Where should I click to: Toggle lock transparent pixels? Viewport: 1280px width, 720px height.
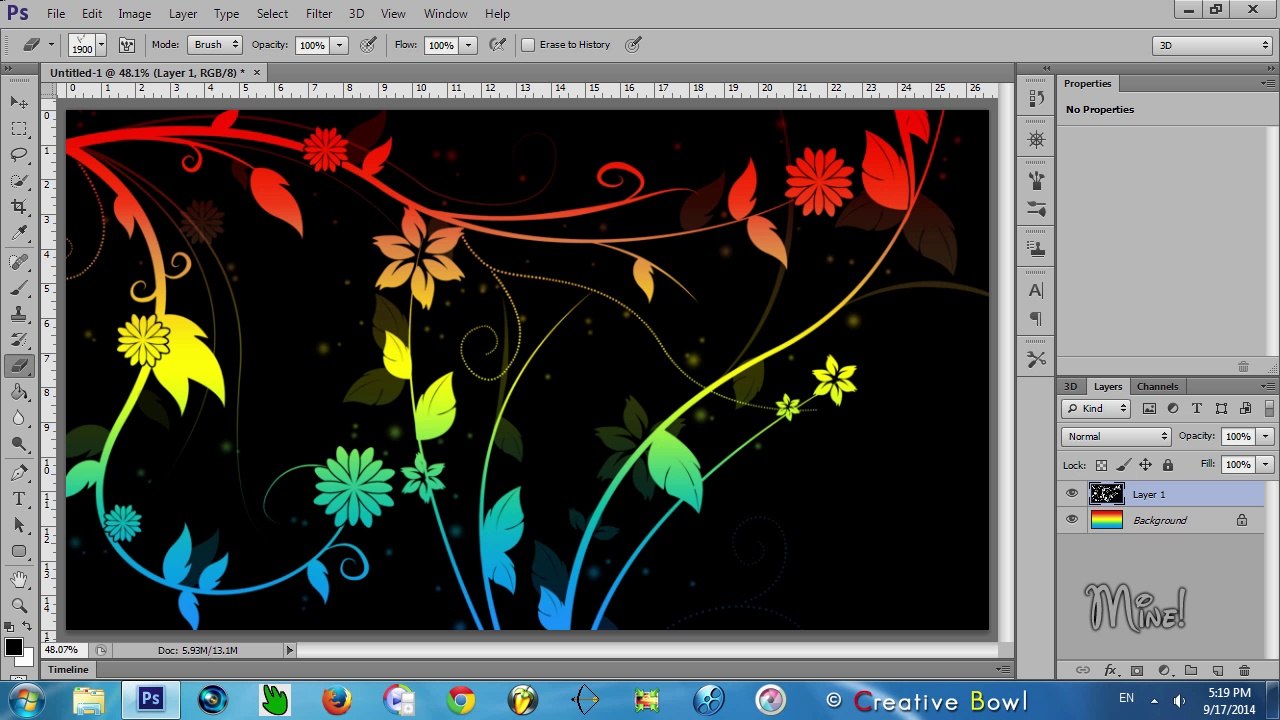pyautogui.click(x=1101, y=465)
